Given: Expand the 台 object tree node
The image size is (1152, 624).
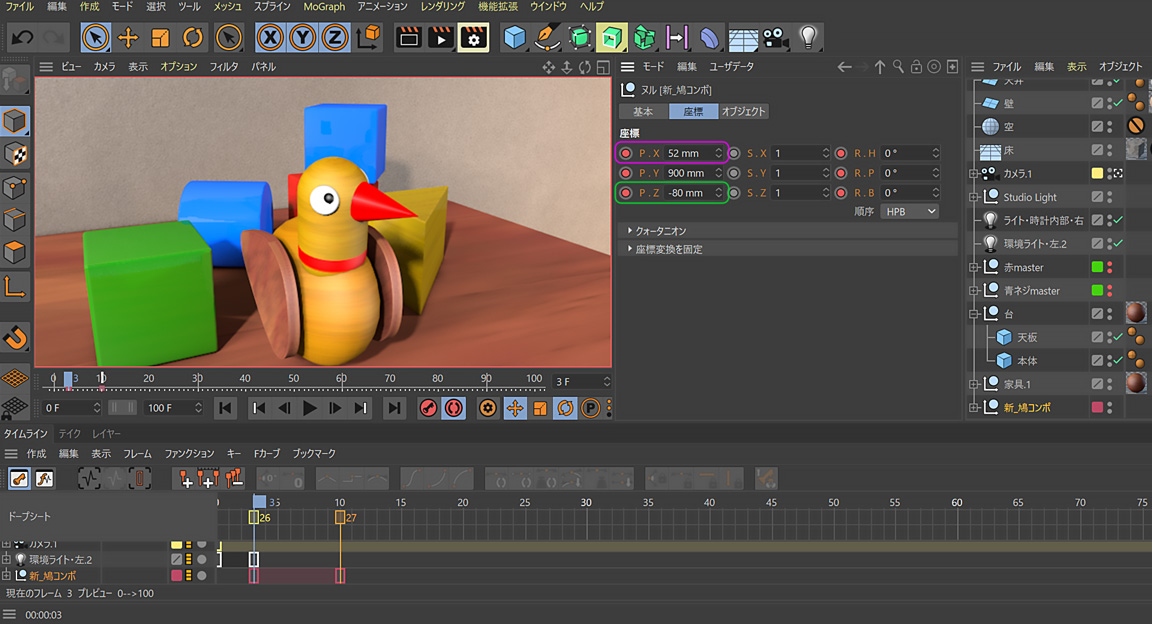Looking at the screenshot, I should [x=974, y=314].
